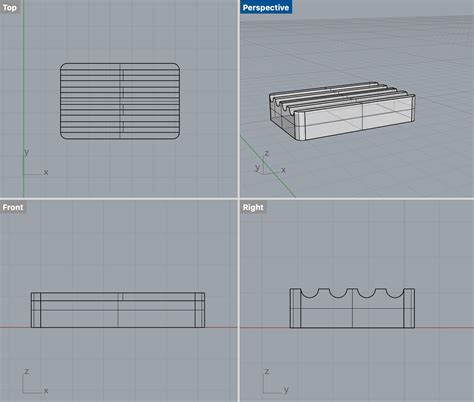Click the z-x axis icon in Front viewport
The image size is (474, 402).
click(35, 381)
